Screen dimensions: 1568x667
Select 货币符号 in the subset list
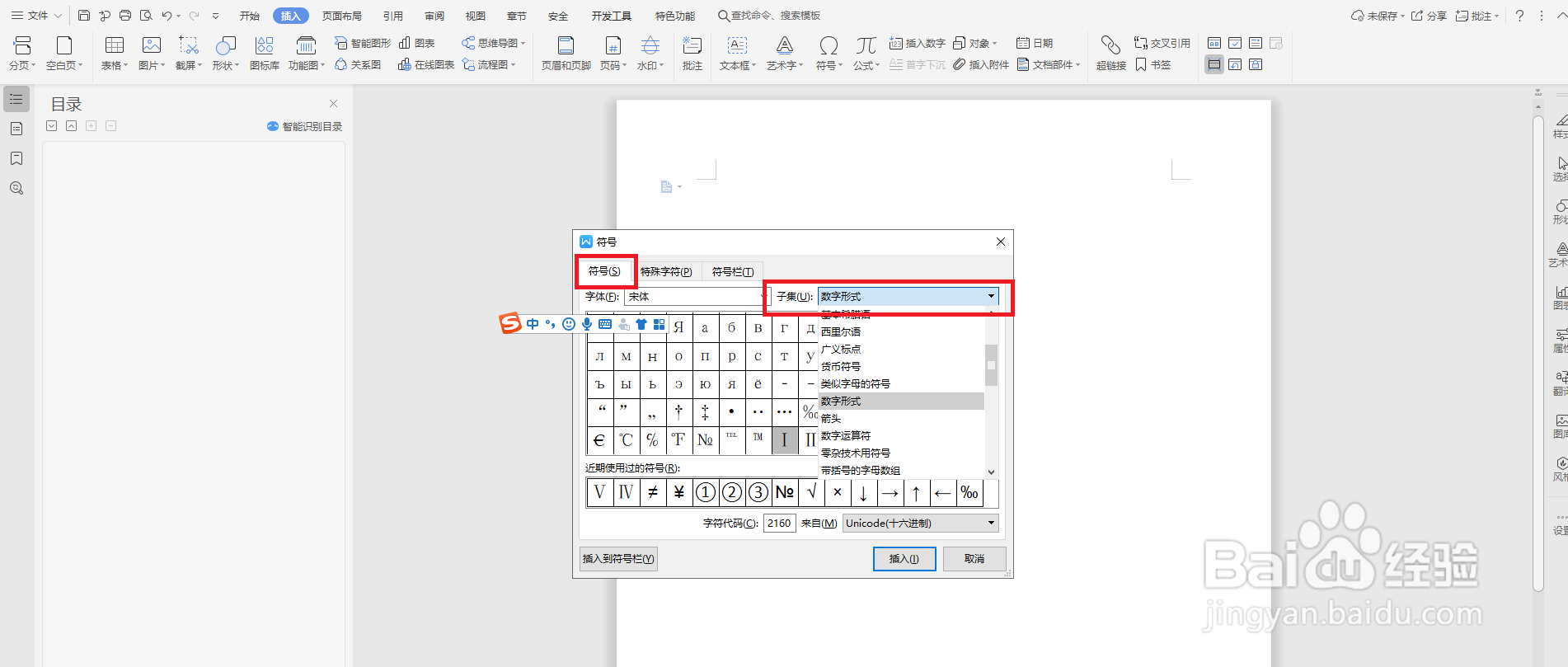901,366
